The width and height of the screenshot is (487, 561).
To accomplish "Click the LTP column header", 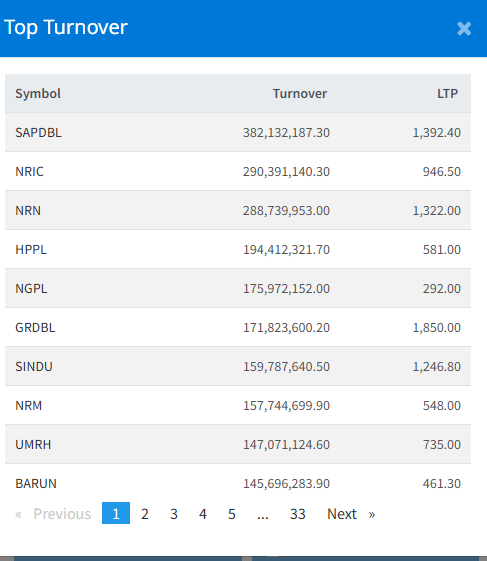I will (x=447, y=93).
